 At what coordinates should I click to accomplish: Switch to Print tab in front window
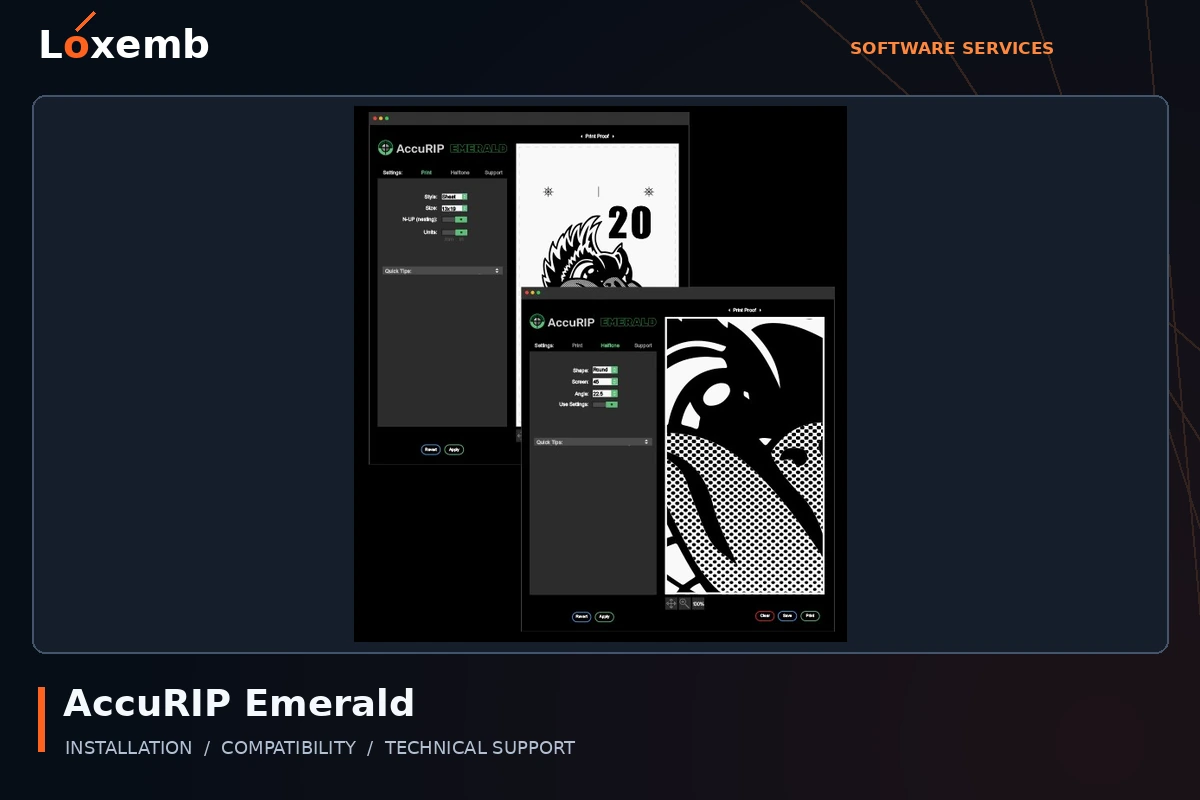(x=577, y=345)
